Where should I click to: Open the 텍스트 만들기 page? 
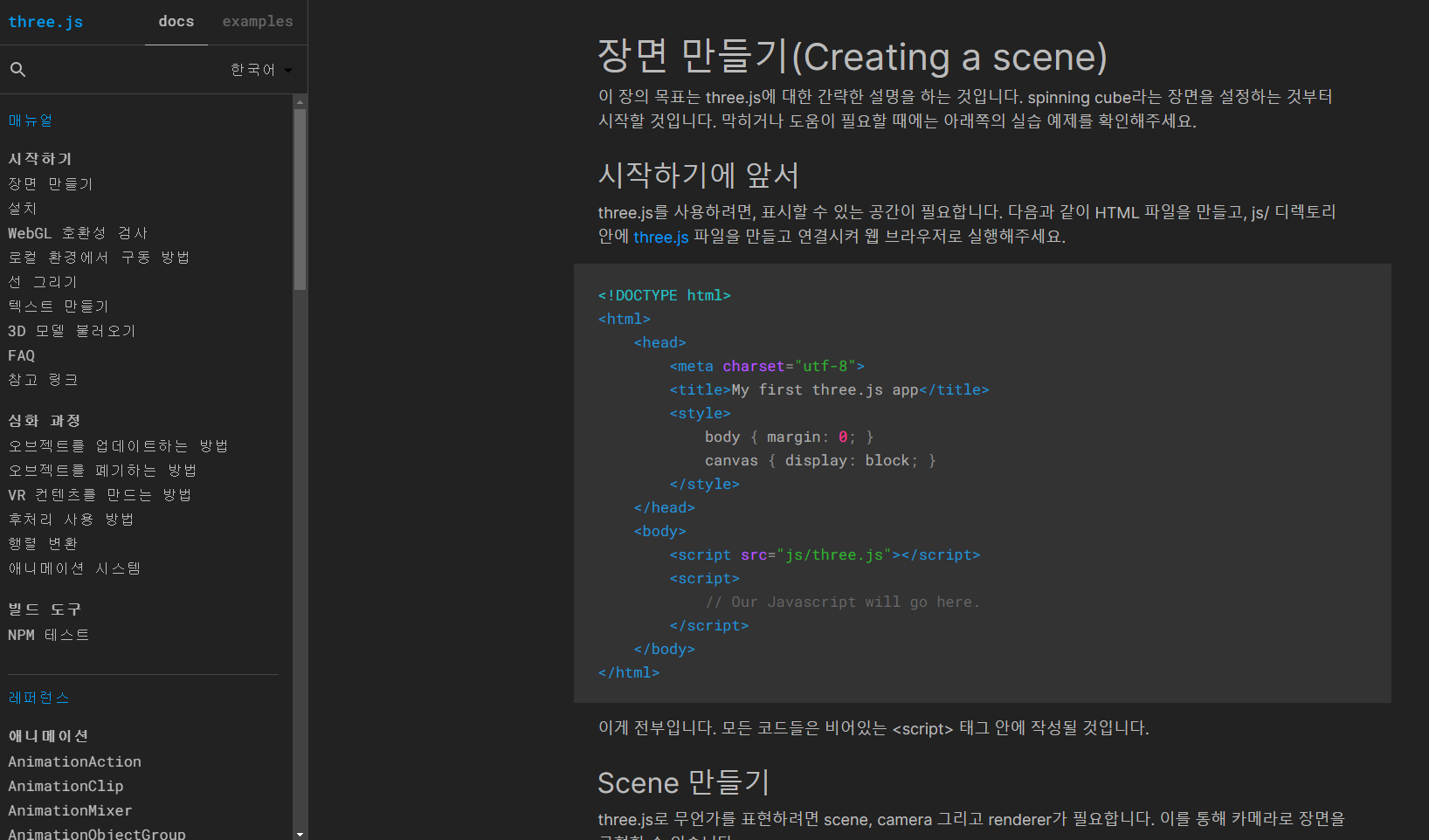[59, 306]
